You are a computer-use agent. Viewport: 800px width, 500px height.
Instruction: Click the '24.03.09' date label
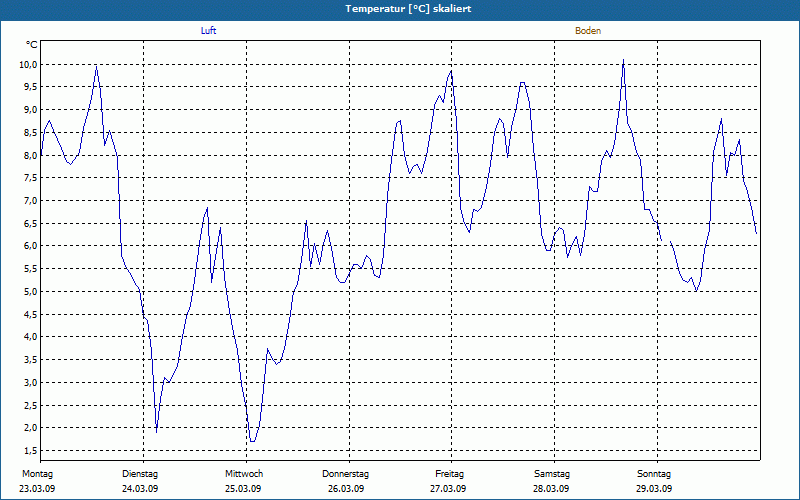click(140, 489)
